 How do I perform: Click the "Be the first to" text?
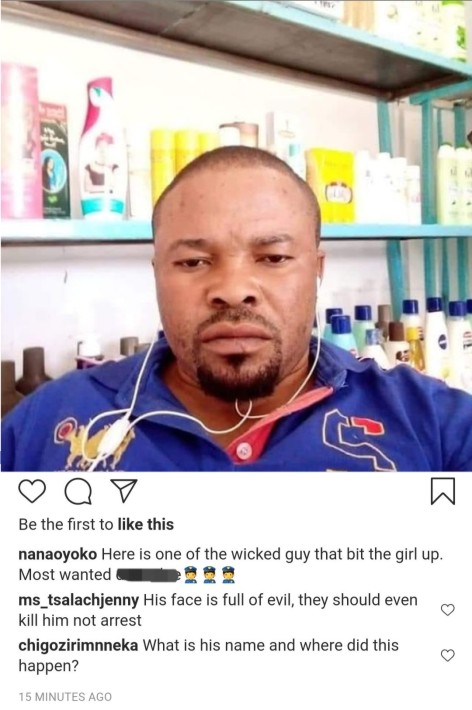[66, 524]
